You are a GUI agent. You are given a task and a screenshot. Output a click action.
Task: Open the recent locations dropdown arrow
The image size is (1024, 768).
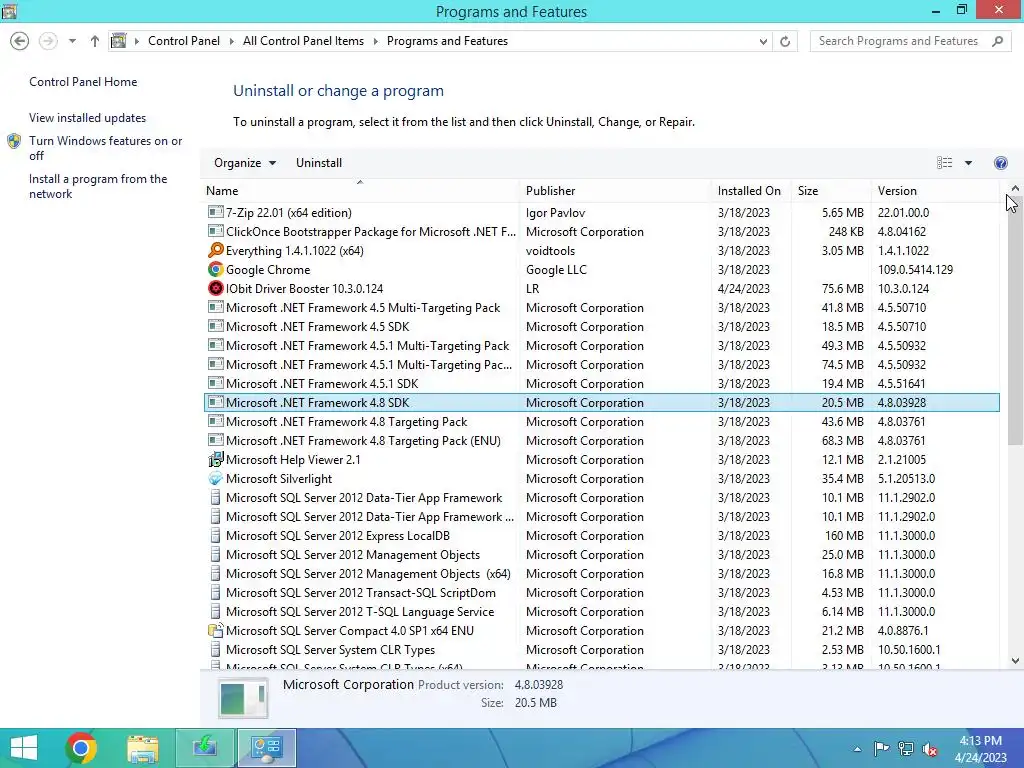pyautogui.click(x=72, y=41)
